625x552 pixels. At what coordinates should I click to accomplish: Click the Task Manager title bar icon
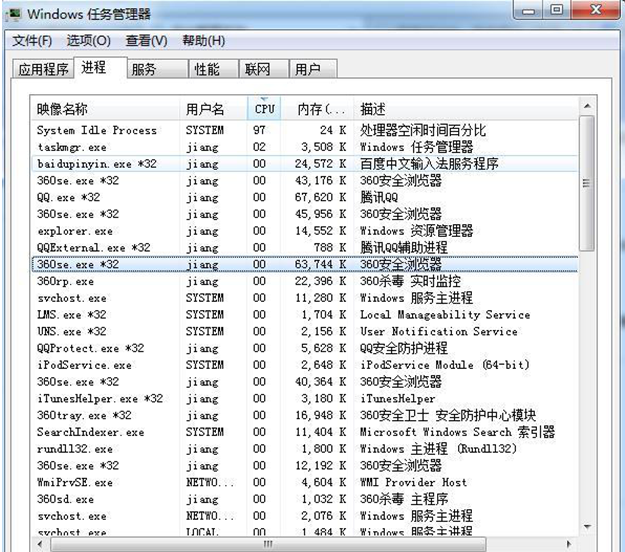pyautogui.click(x=14, y=14)
